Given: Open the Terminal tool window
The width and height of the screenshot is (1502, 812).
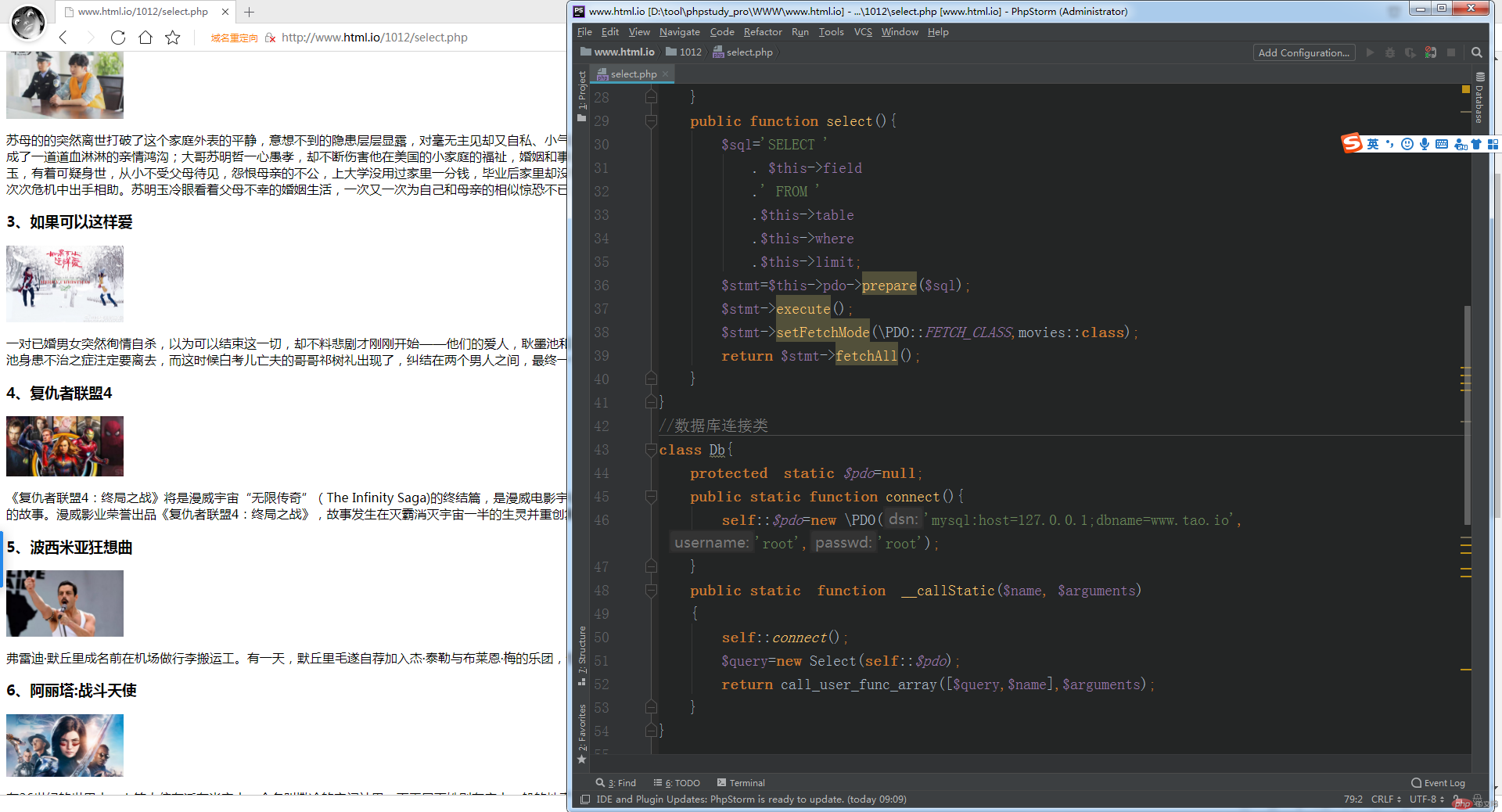Looking at the screenshot, I should click(741, 783).
